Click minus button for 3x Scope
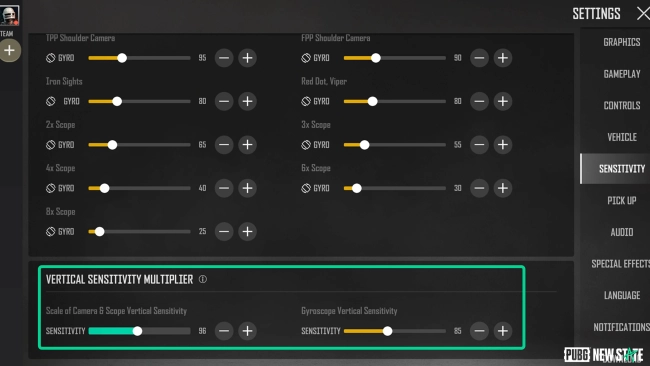Image resolution: width=650 pixels, height=366 pixels. pos(479,145)
